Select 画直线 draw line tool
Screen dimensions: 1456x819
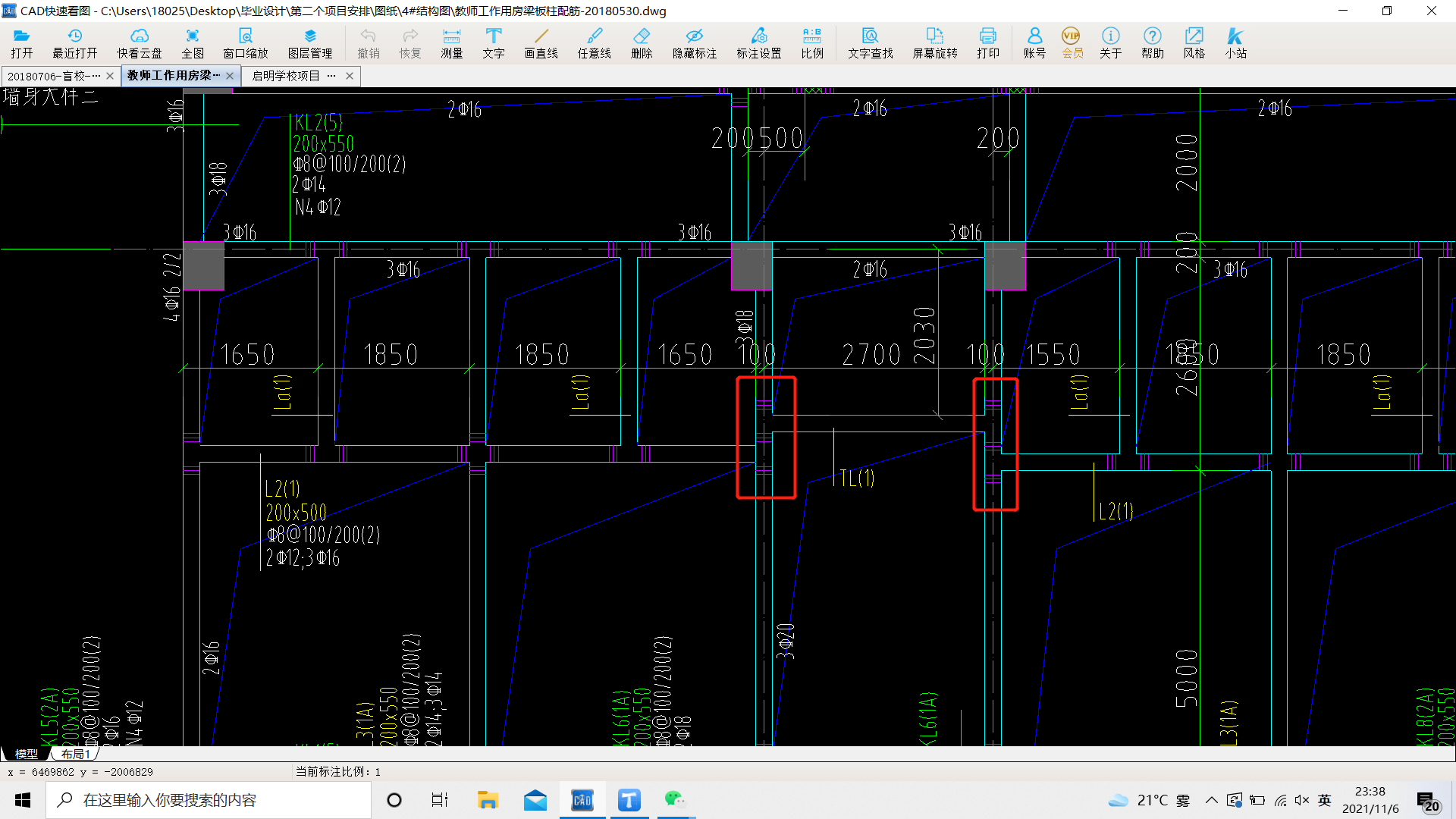pos(541,43)
